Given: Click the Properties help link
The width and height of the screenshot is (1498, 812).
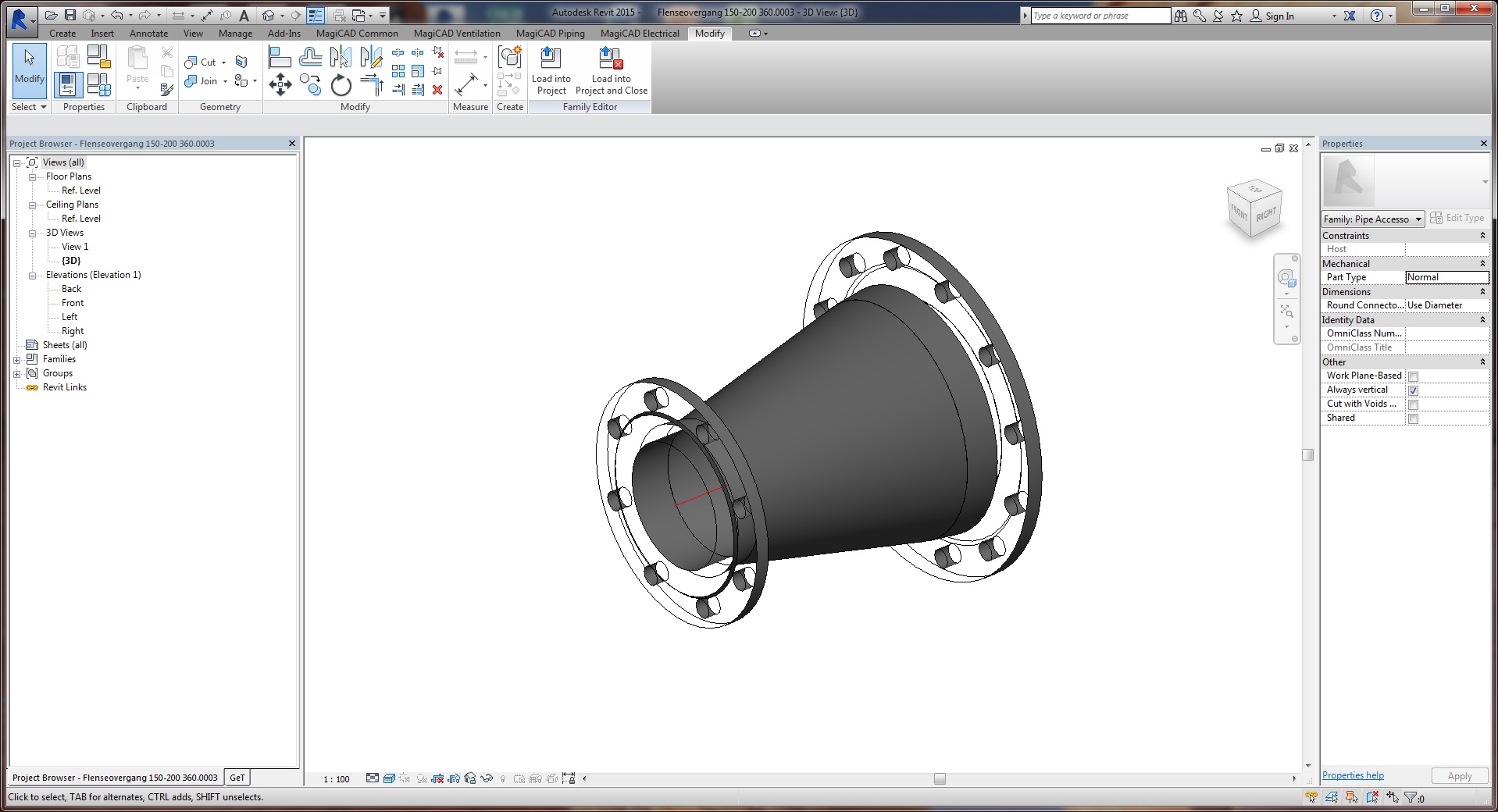Looking at the screenshot, I should pyautogui.click(x=1353, y=775).
